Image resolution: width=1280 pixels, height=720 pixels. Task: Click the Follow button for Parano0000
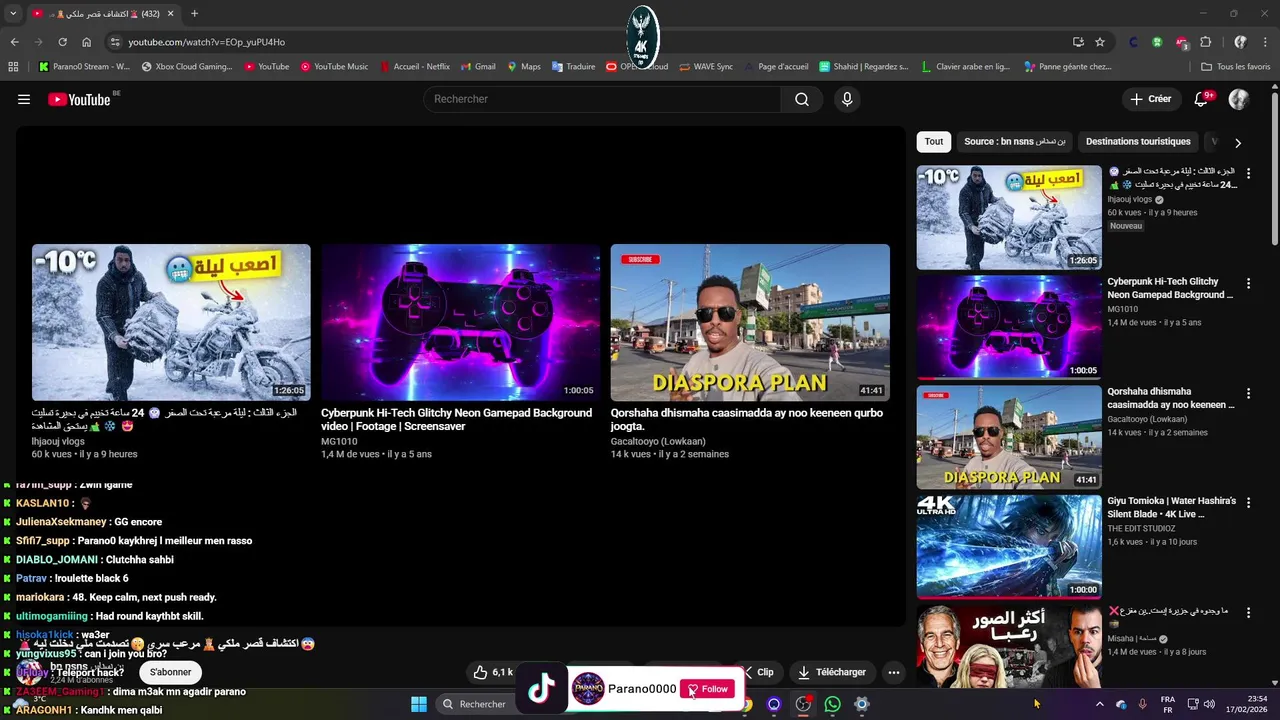tap(706, 689)
